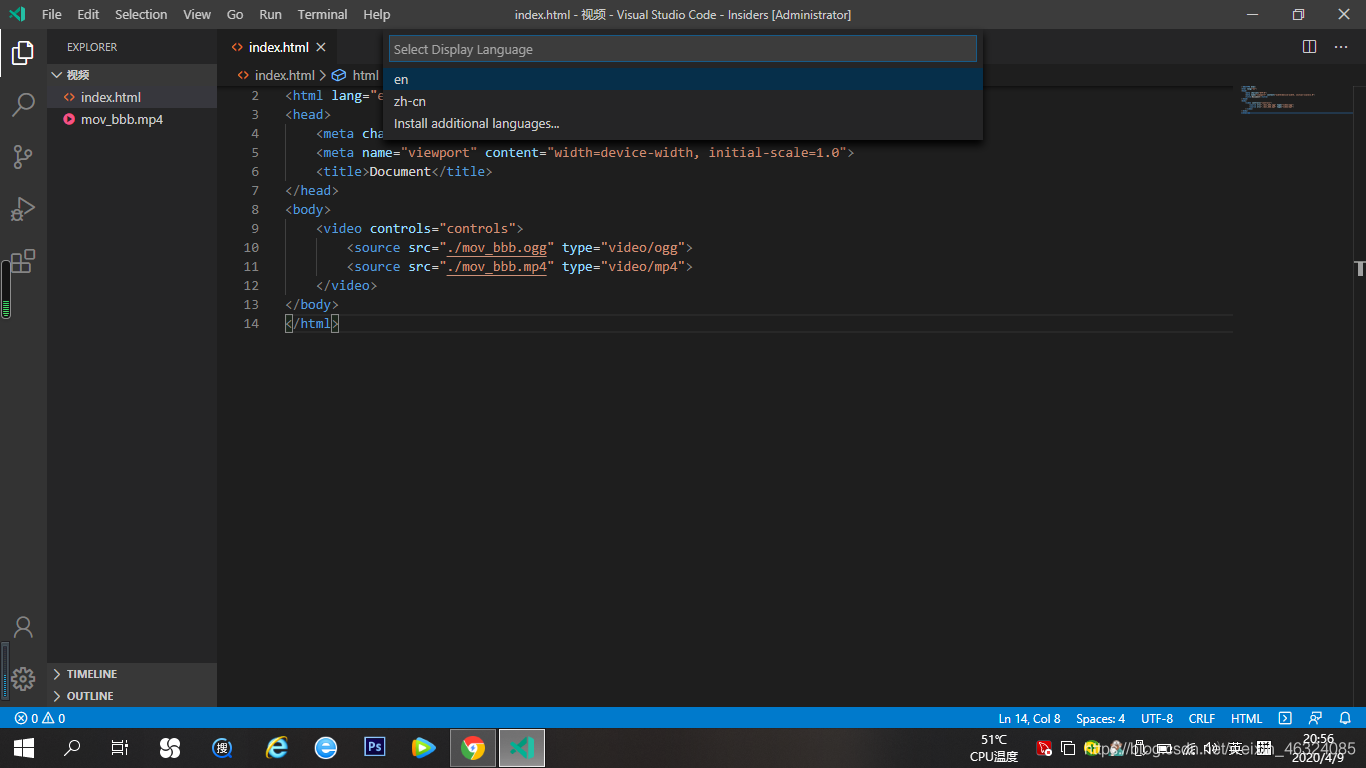Launch Google Chrome from the taskbar
Image resolution: width=1366 pixels, height=768 pixels.
[x=472, y=747]
